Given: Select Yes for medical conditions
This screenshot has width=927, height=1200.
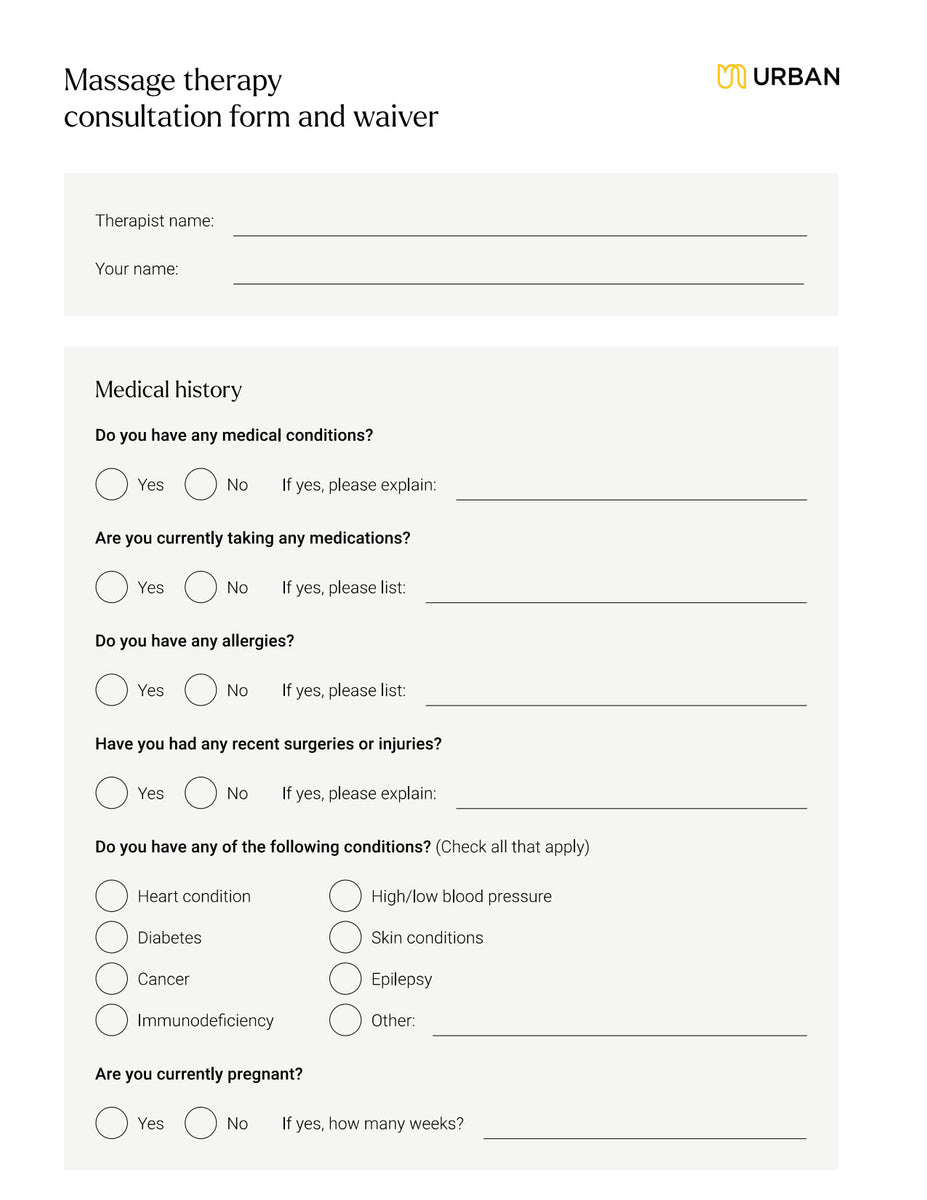Looking at the screenshot, I should tap(111, 484).
